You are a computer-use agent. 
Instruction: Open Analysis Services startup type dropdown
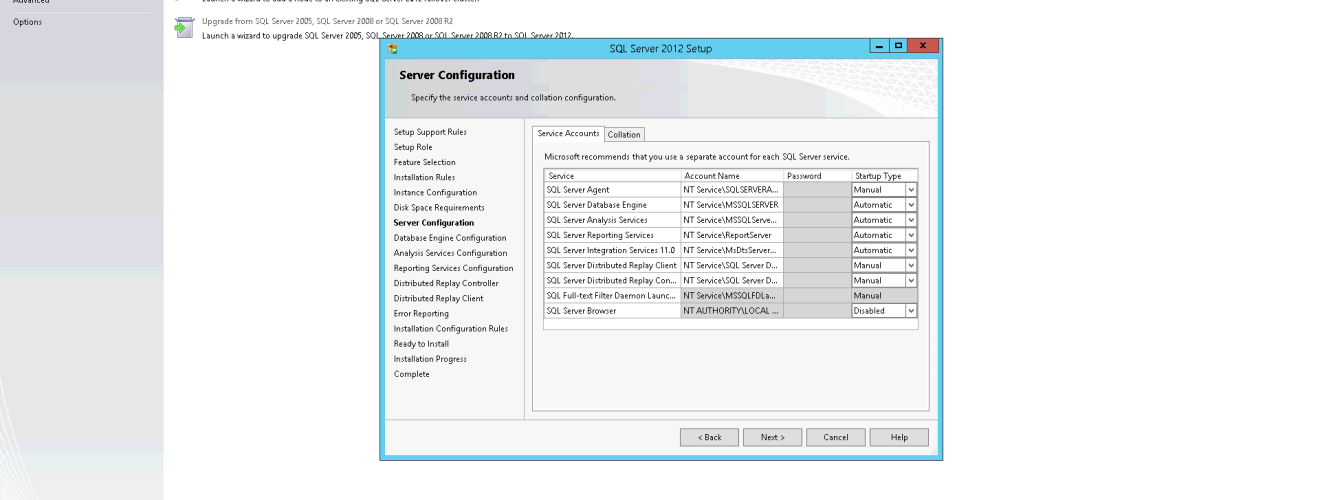[911, 220]
